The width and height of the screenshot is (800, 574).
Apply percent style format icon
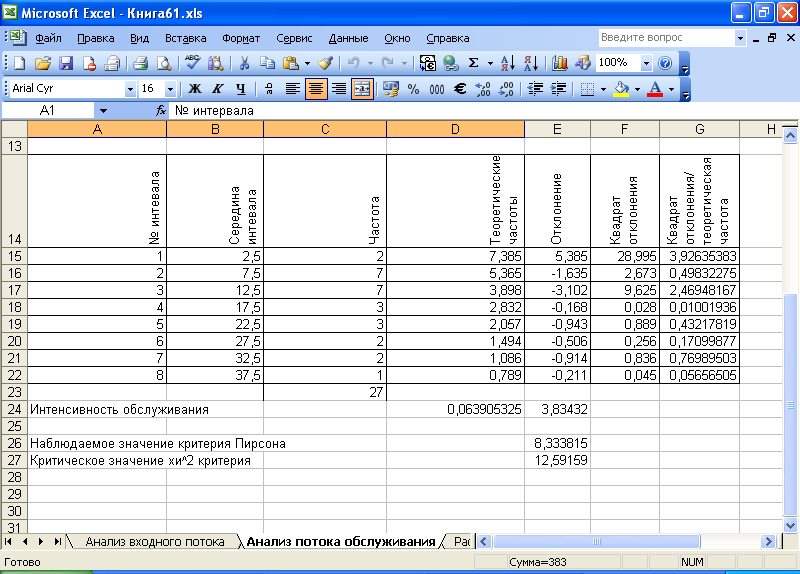(x=413, y=89)
